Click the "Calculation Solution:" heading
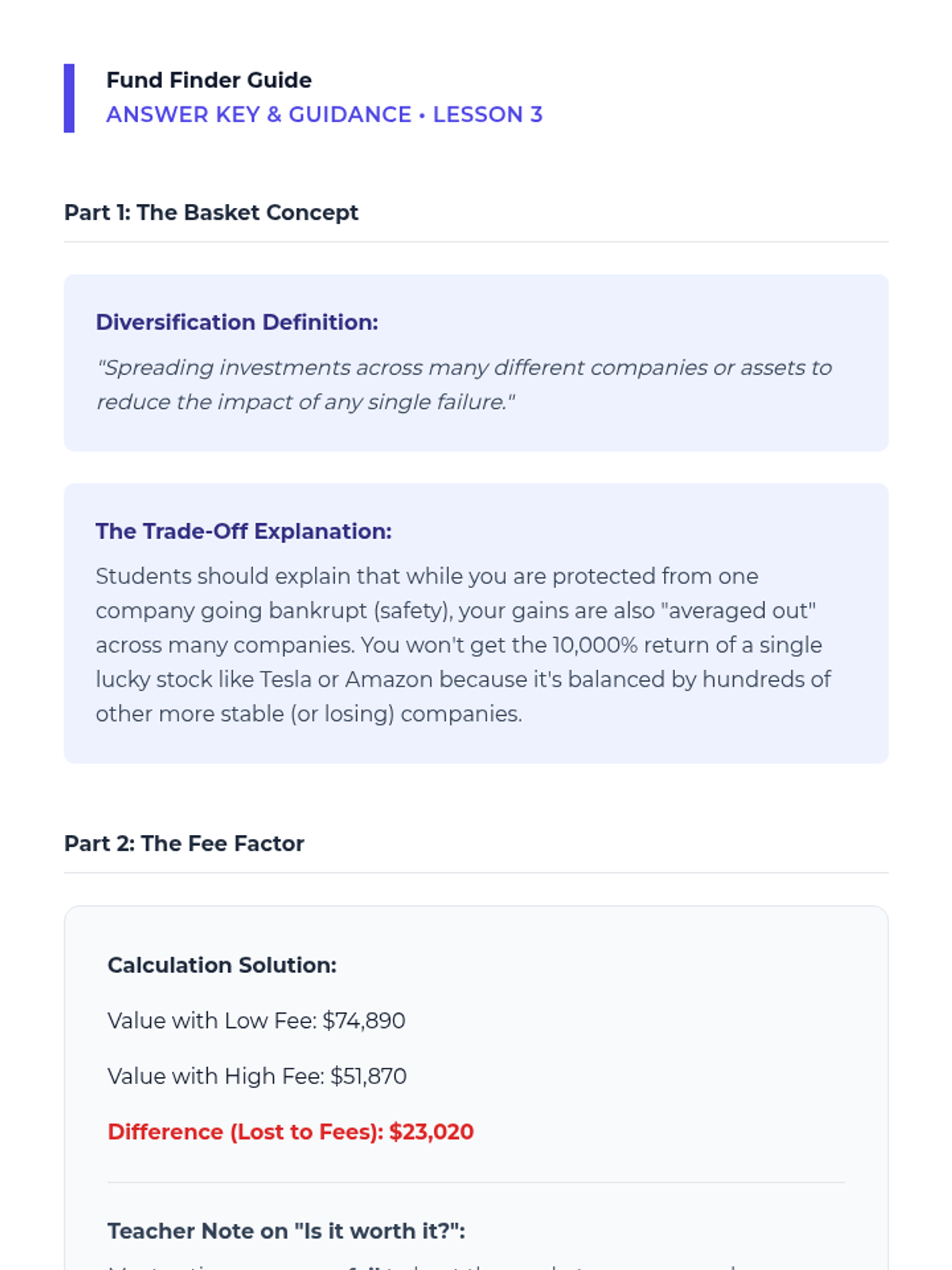The height and width of the screenshot is (1270, 952). (x=222, y=965)
